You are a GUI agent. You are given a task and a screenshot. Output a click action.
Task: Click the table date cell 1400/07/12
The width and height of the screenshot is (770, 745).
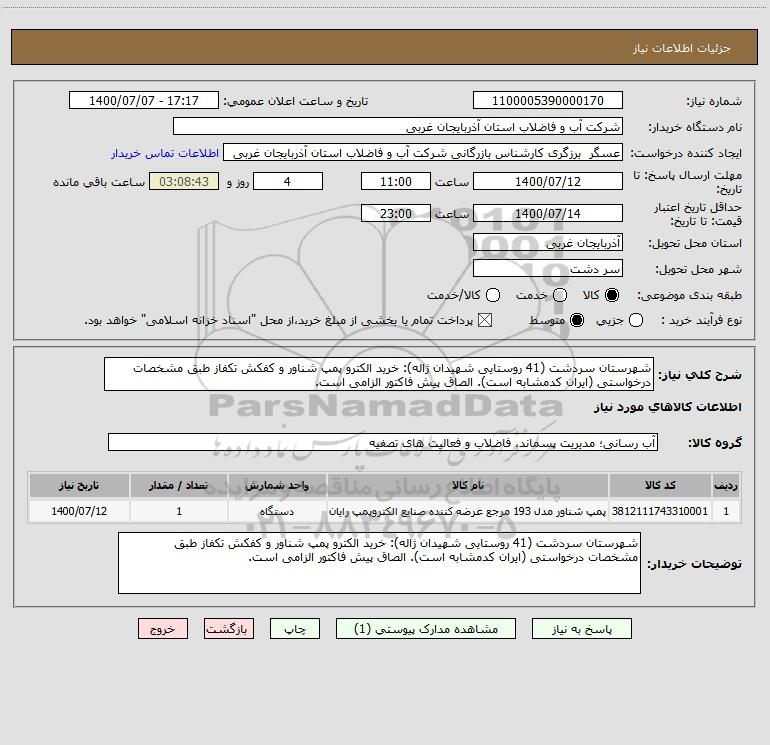pyautogui.click(x=79, y=511)
